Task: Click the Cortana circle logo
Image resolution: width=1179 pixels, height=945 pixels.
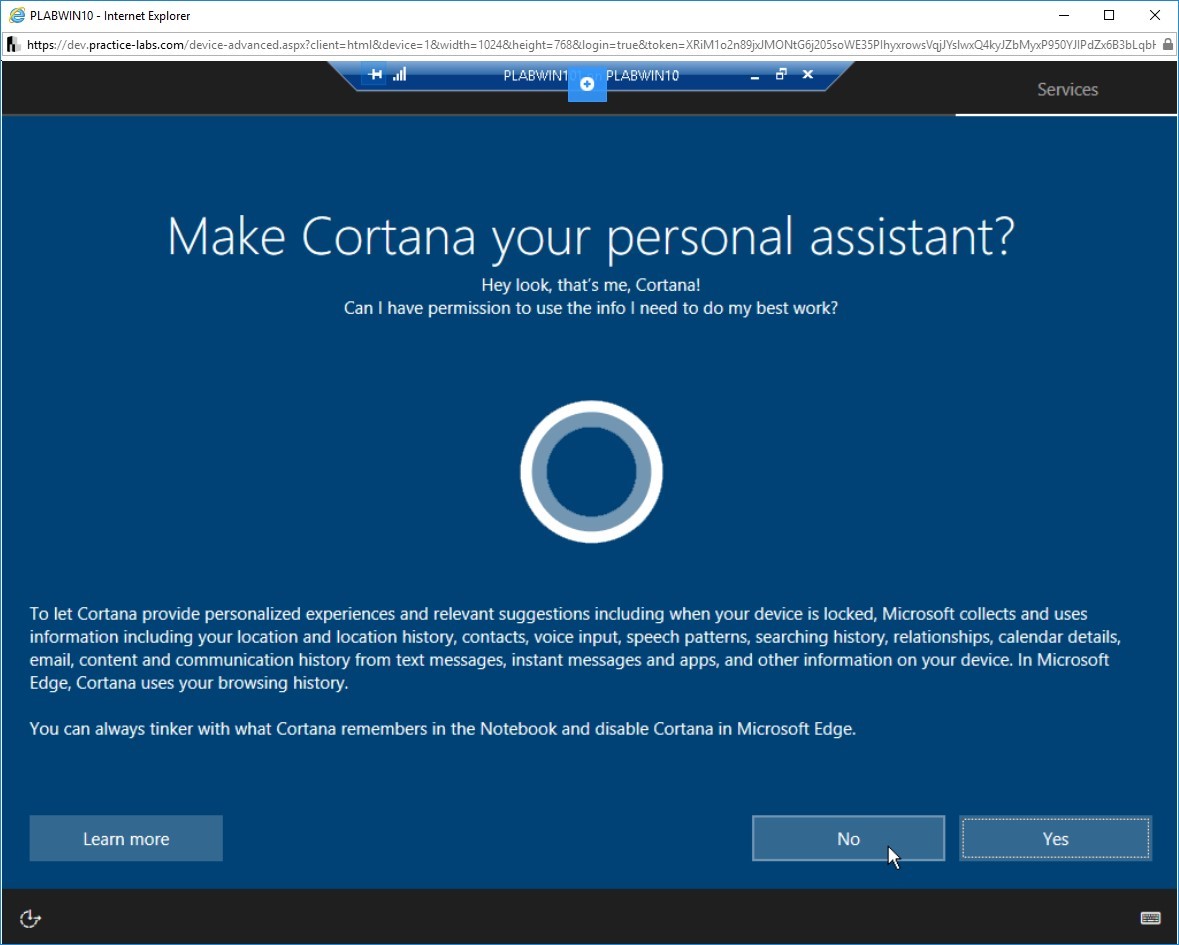Action: coord(591,471)
